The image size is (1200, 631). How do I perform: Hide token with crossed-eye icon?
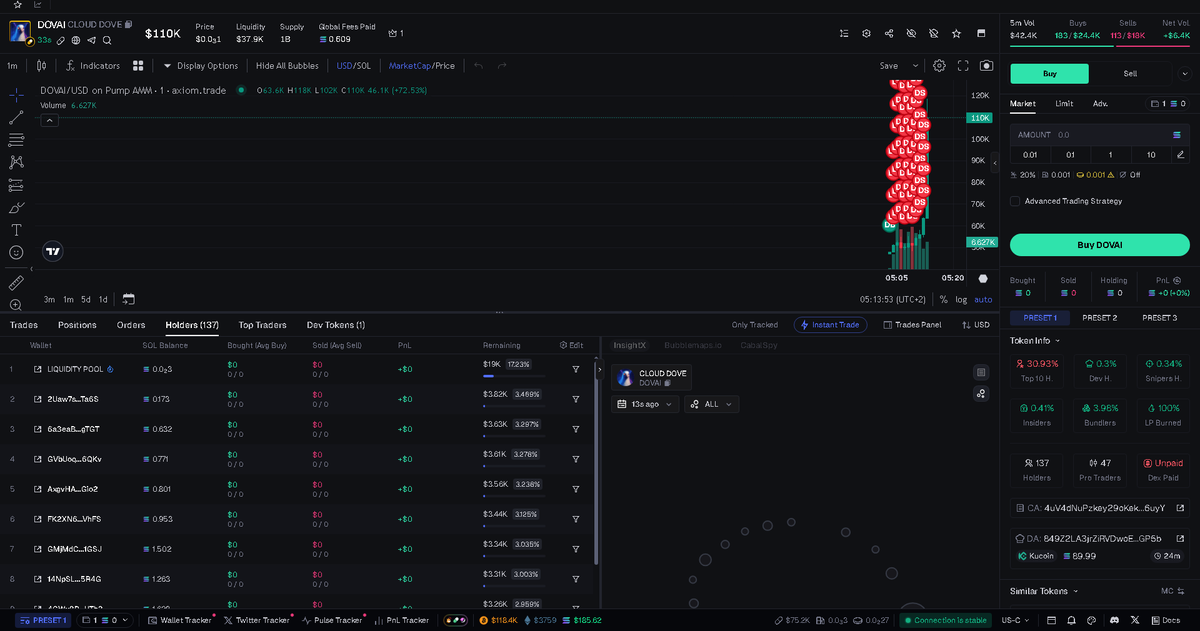click(x=911, y=33)
